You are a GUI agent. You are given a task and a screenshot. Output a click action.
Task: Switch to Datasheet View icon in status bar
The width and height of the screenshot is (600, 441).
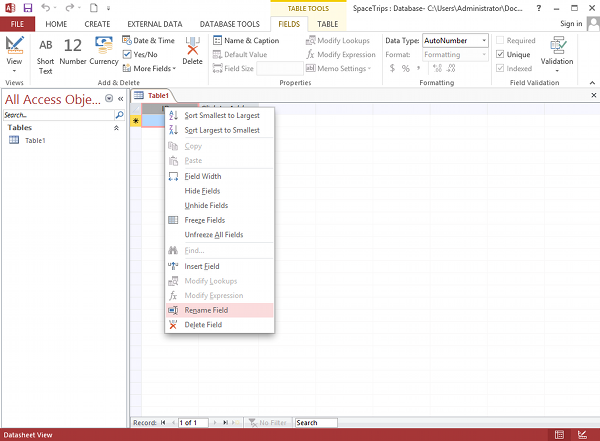tap(559, 434)
